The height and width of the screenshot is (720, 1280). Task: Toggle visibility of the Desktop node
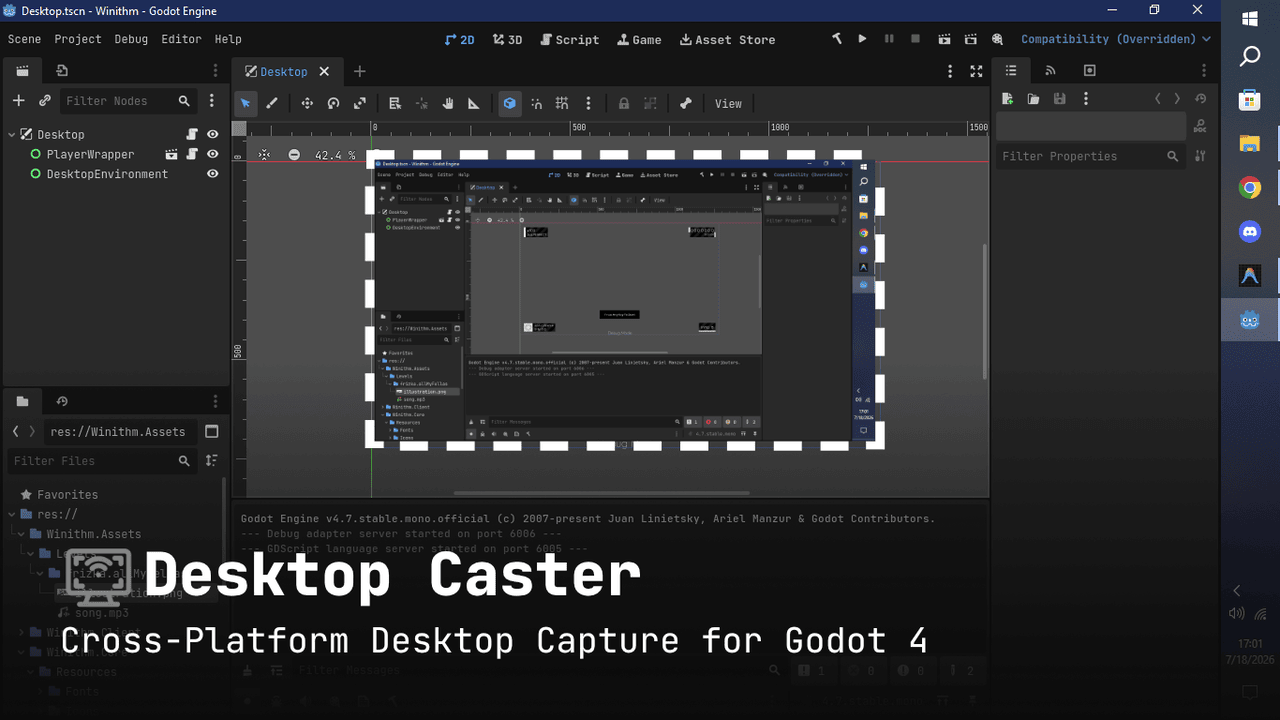pyautogui.click(x=213, y=134)
